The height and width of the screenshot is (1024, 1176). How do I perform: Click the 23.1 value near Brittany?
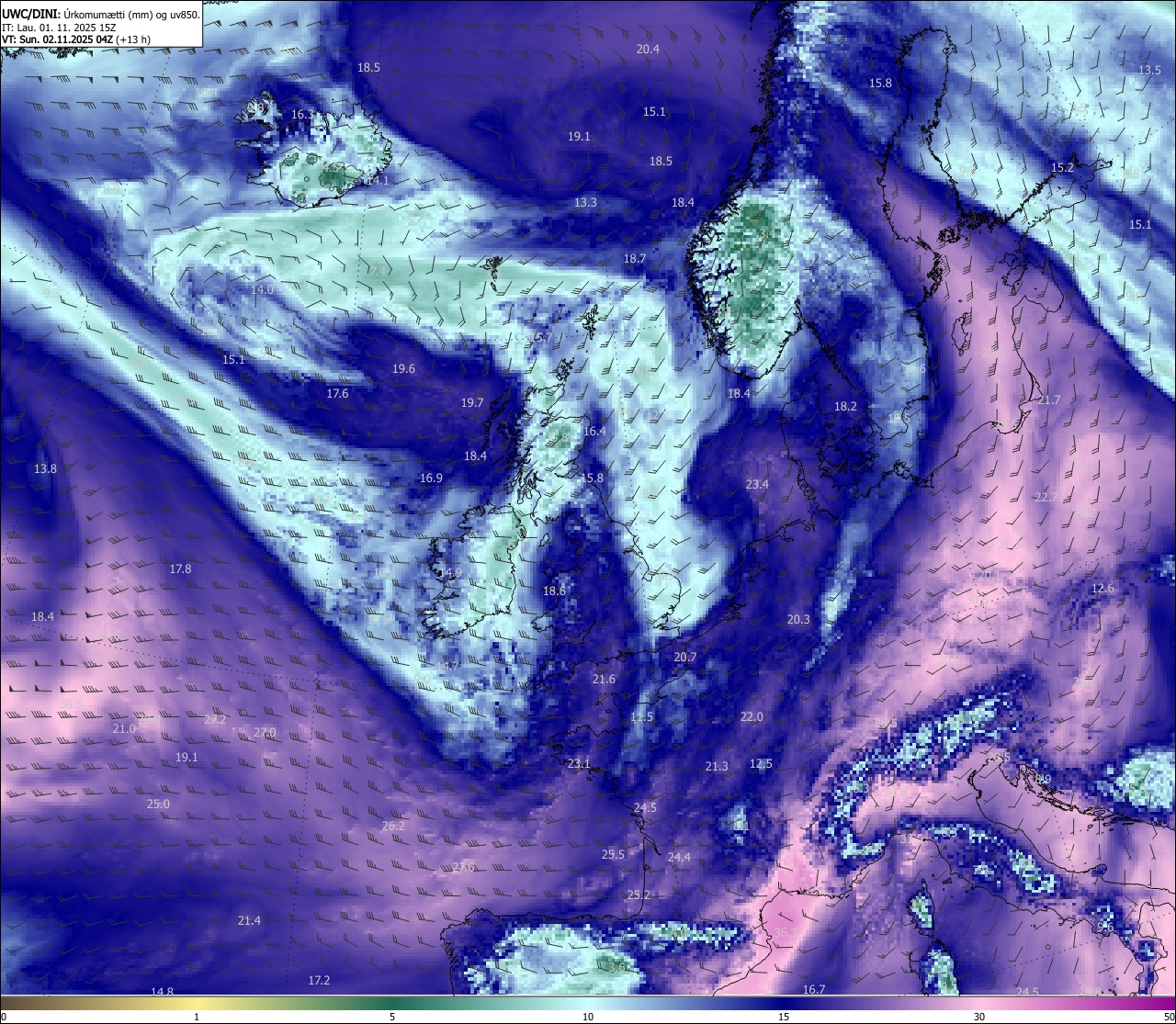(x=579, y=763)
